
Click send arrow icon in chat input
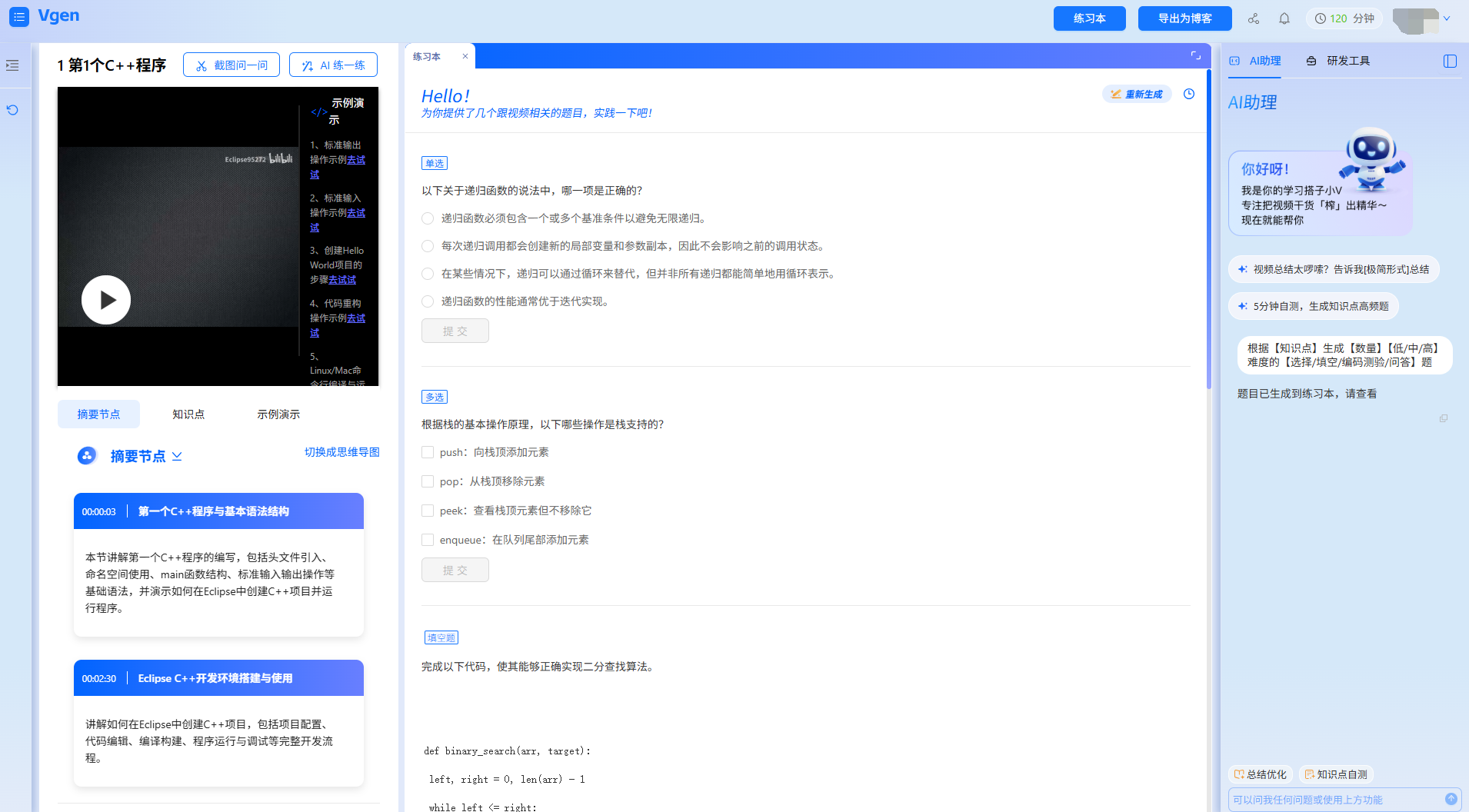click(1451, 799)
